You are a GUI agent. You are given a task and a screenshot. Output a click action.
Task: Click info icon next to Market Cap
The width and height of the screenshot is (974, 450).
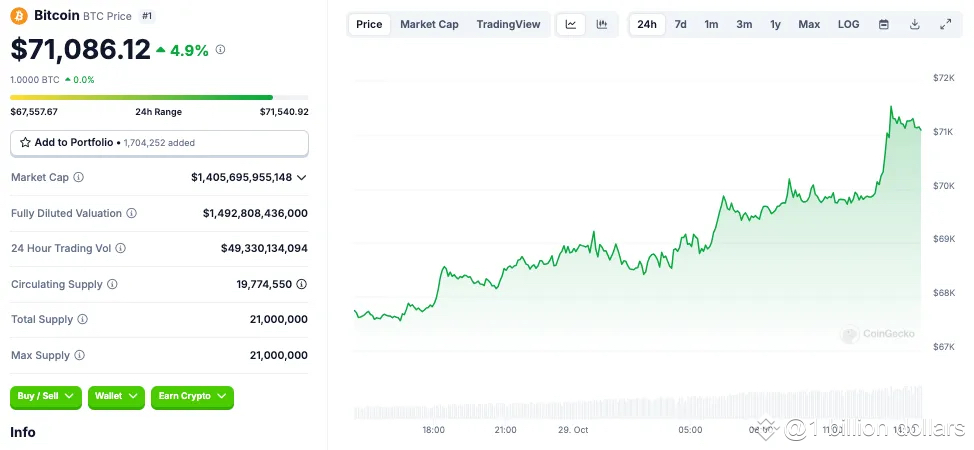tap(79, 177)
